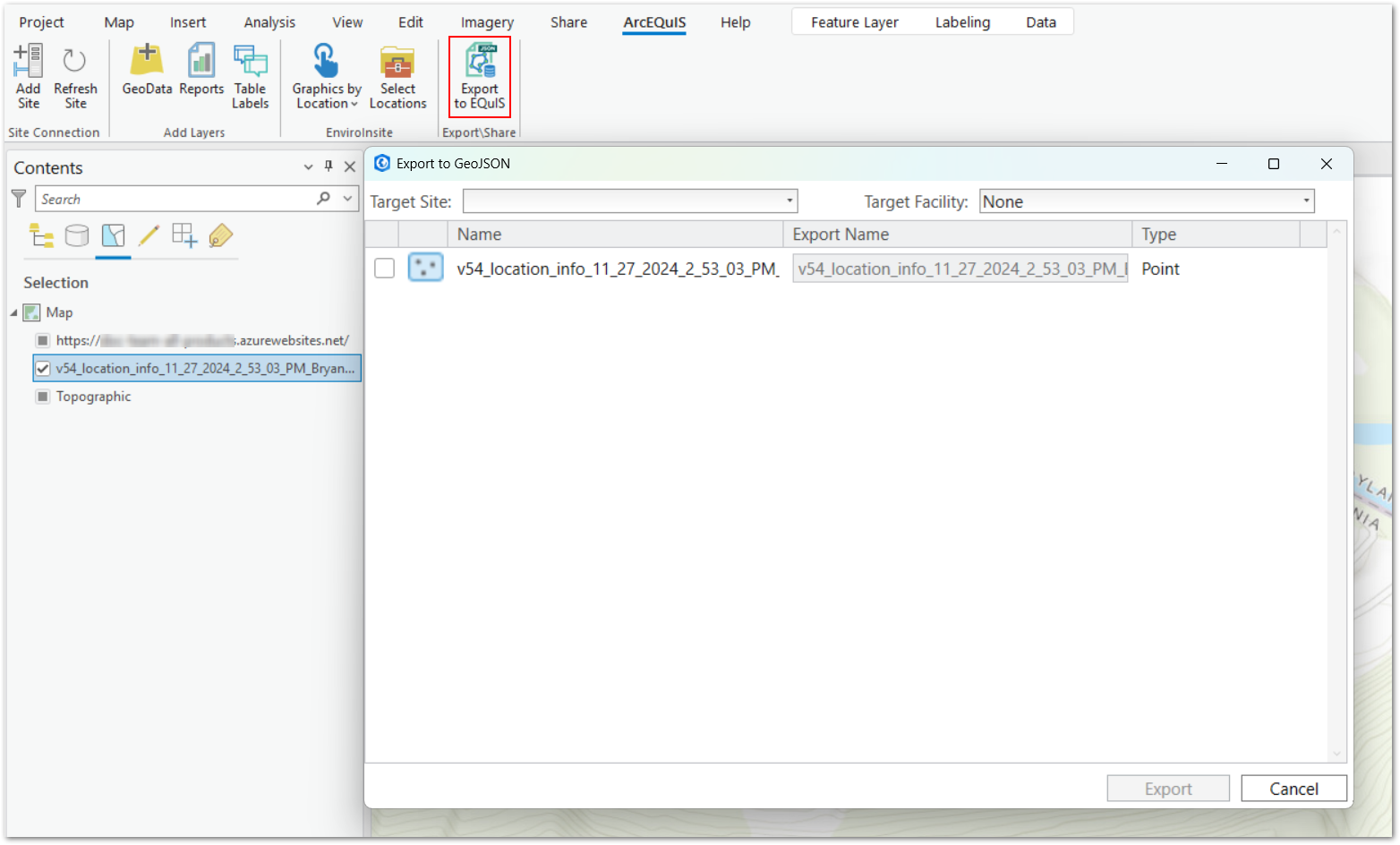The height and width of the screenshot is (845, 1400).
Task: Click Refresh Site in the ribbon
Action: 75,76
